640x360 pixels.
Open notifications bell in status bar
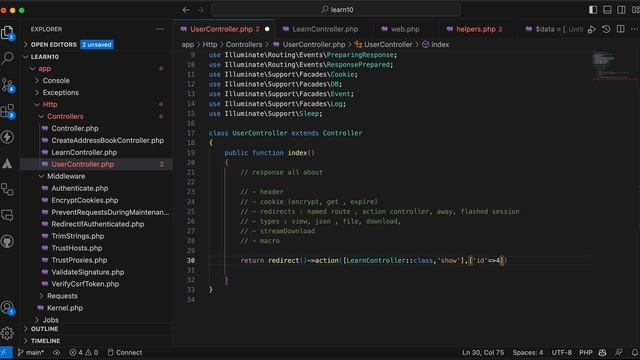[x=635, y=353]
